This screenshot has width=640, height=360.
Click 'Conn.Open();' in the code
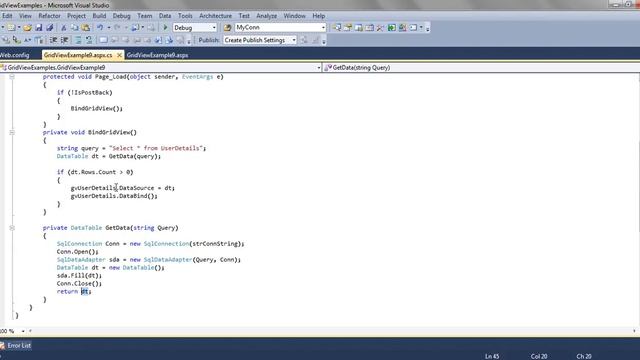coord(78,252)
